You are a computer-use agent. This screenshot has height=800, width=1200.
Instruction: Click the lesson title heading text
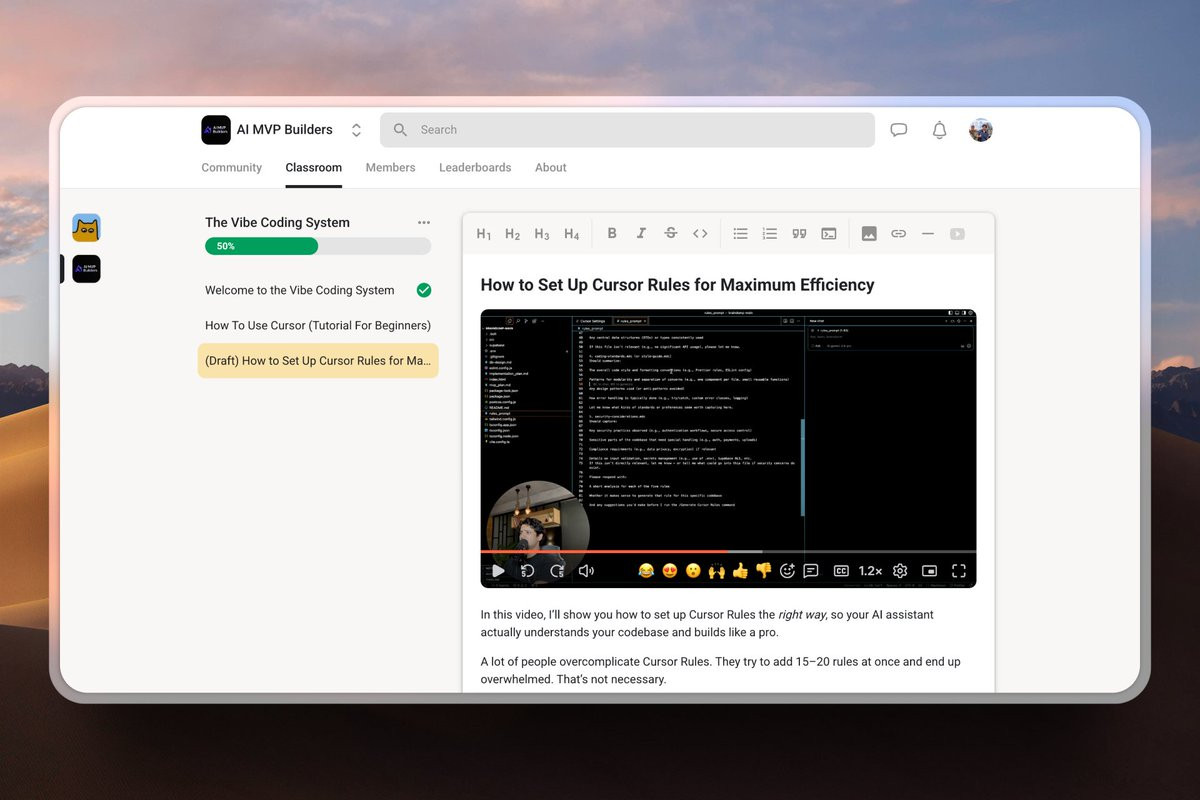[677, 285]
